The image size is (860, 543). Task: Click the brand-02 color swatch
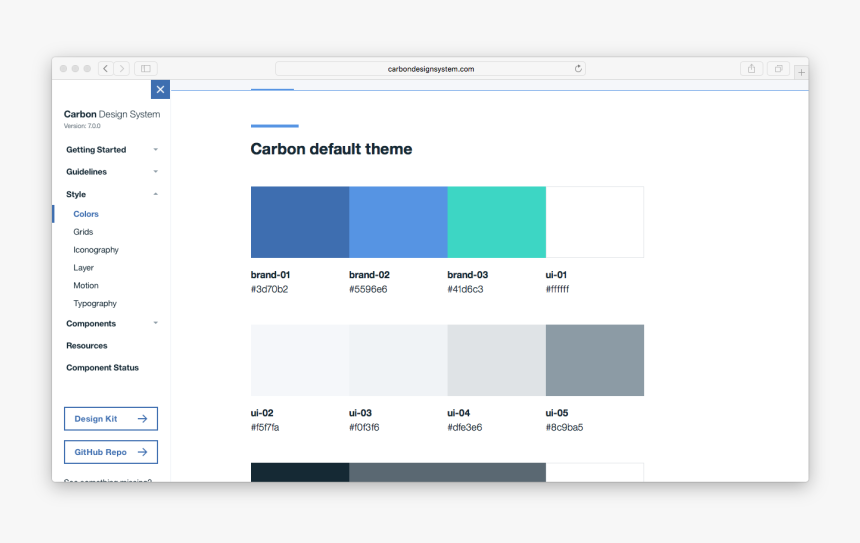(x=398, y=222)
